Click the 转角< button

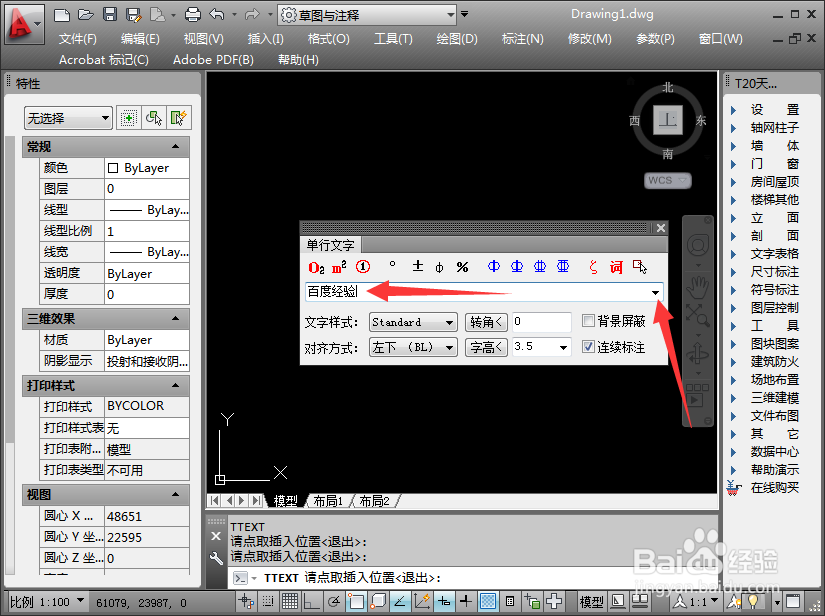point(486,322)
